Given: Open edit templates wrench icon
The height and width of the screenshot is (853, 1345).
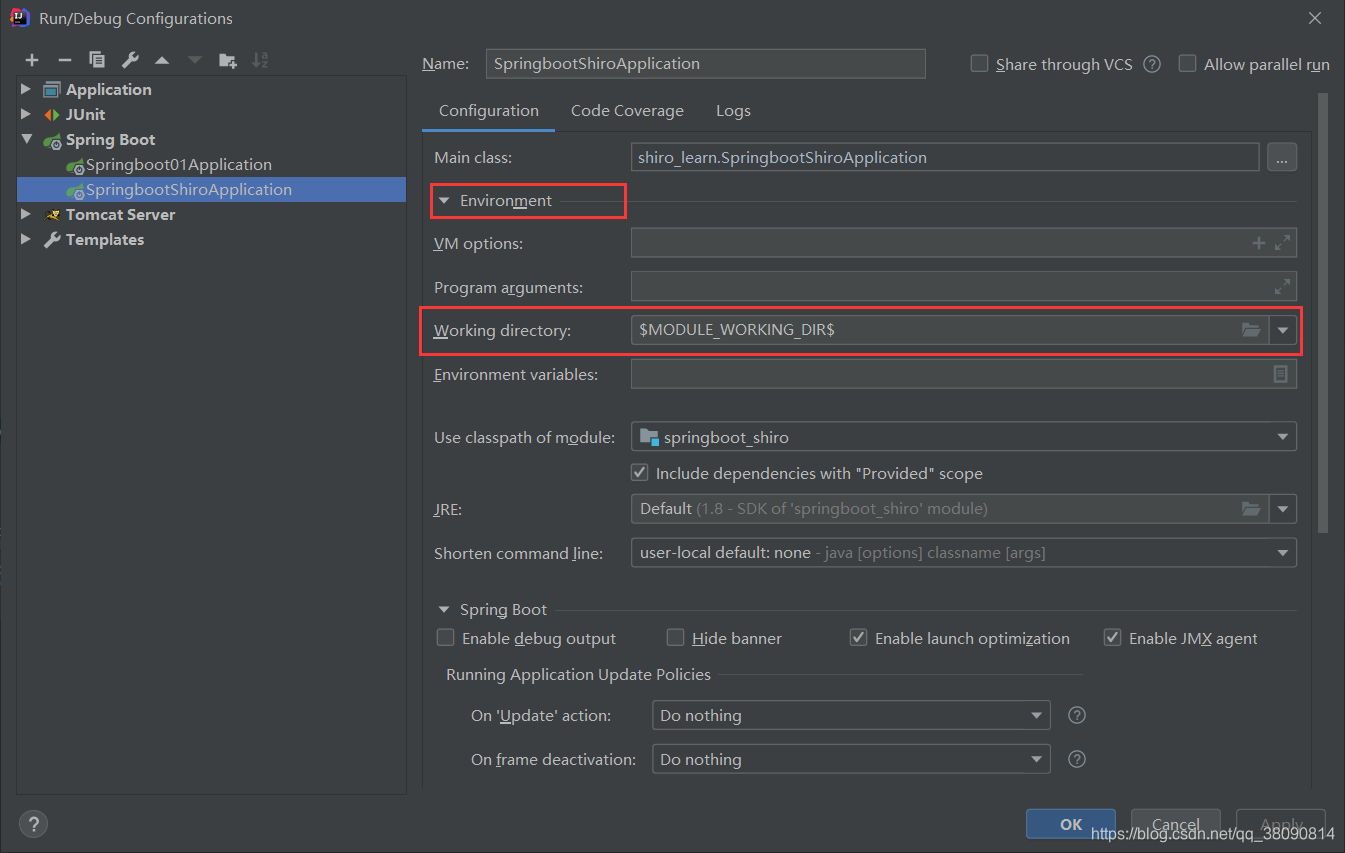Looking at the screenshot, I should pyautogui.click(x=129, y=61).
